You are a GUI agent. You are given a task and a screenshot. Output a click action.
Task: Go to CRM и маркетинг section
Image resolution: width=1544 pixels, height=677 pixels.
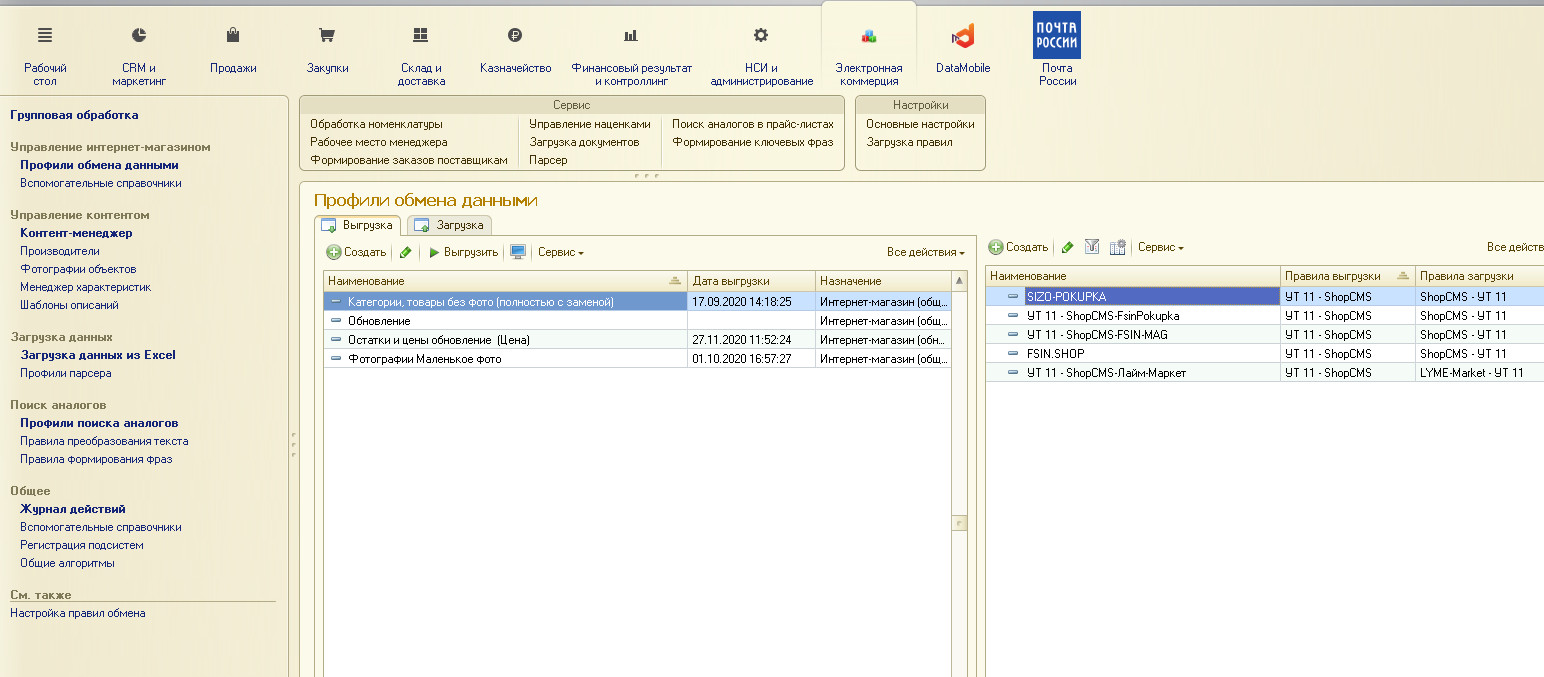coord(139,49)
